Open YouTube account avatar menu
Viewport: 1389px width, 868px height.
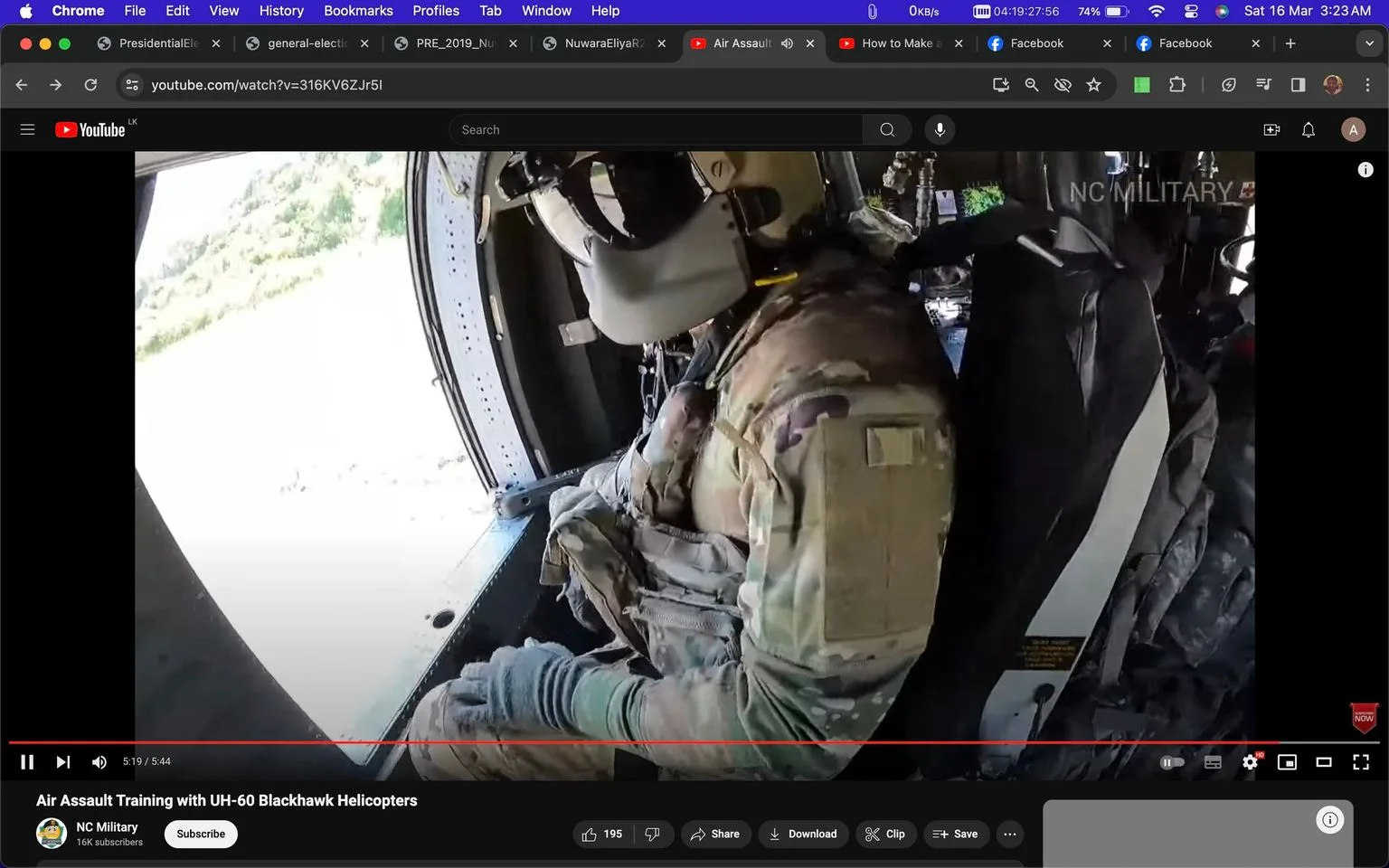point(1353,129)
